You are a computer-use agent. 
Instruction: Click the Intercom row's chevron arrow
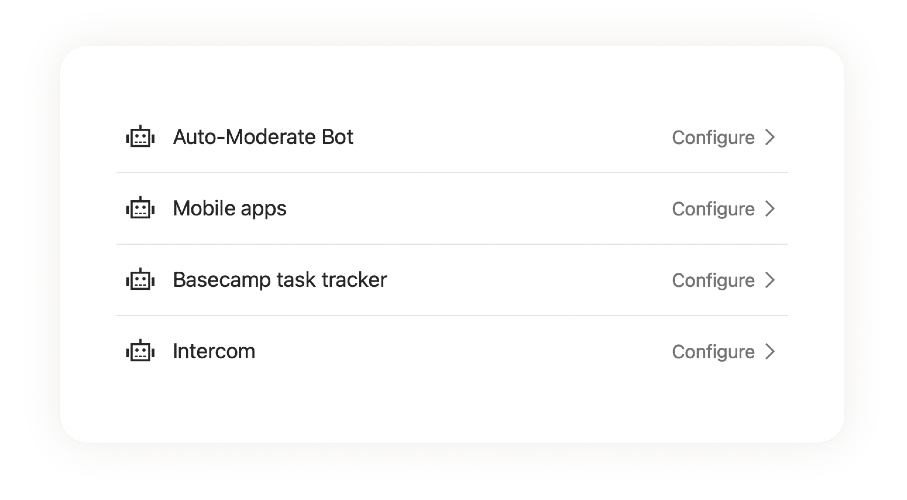coord(770,351)
